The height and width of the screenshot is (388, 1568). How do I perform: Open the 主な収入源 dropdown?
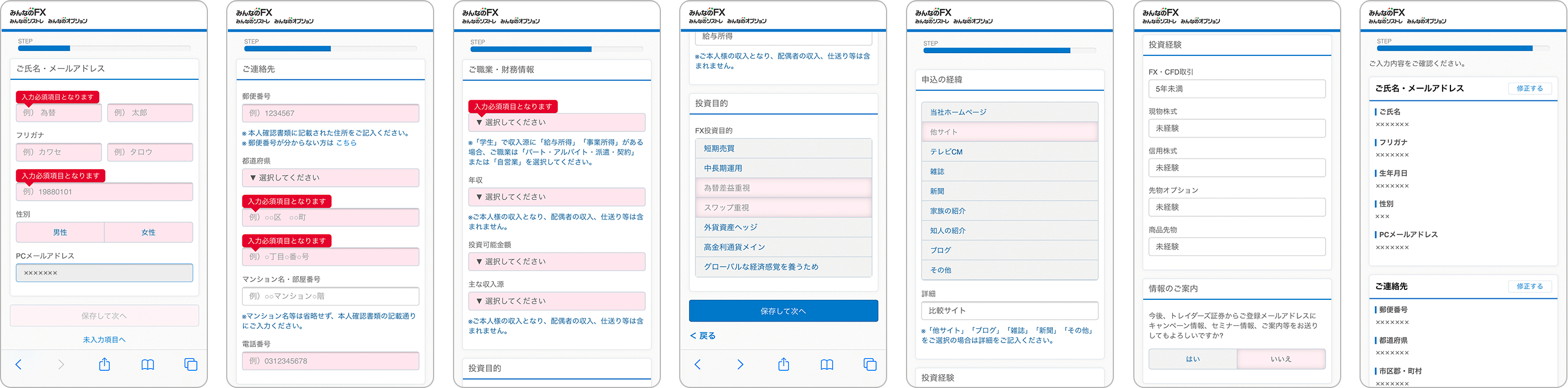click(x=557, y=301)
